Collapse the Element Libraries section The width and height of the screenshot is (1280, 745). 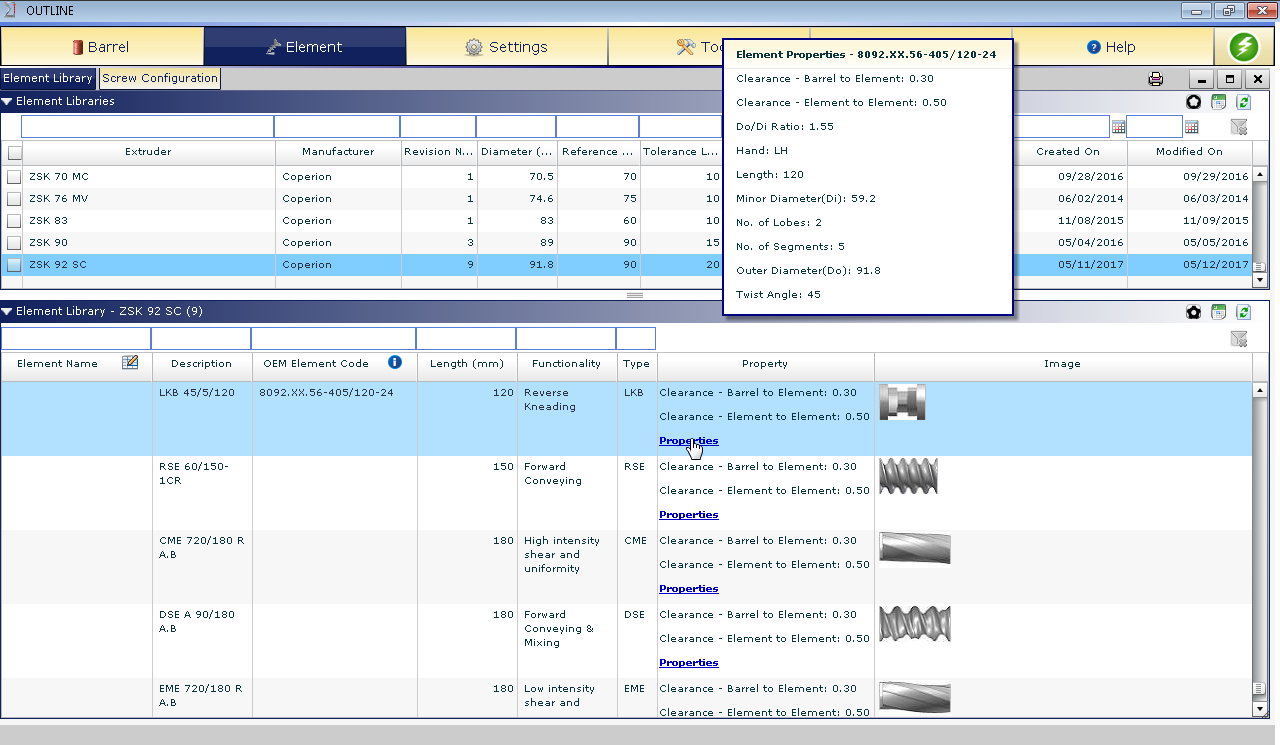(7, 101)
